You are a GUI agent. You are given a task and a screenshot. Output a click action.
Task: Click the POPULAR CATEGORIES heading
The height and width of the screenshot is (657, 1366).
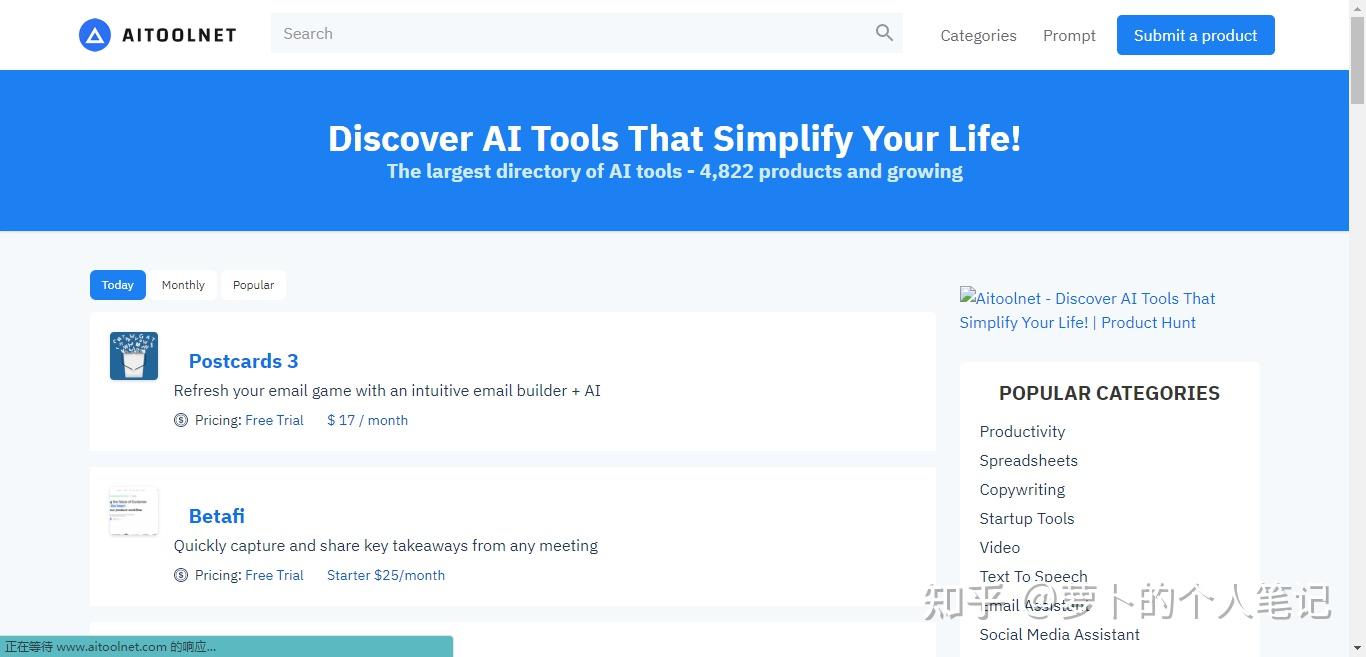pyautogui.click(x=1109, y=393)
